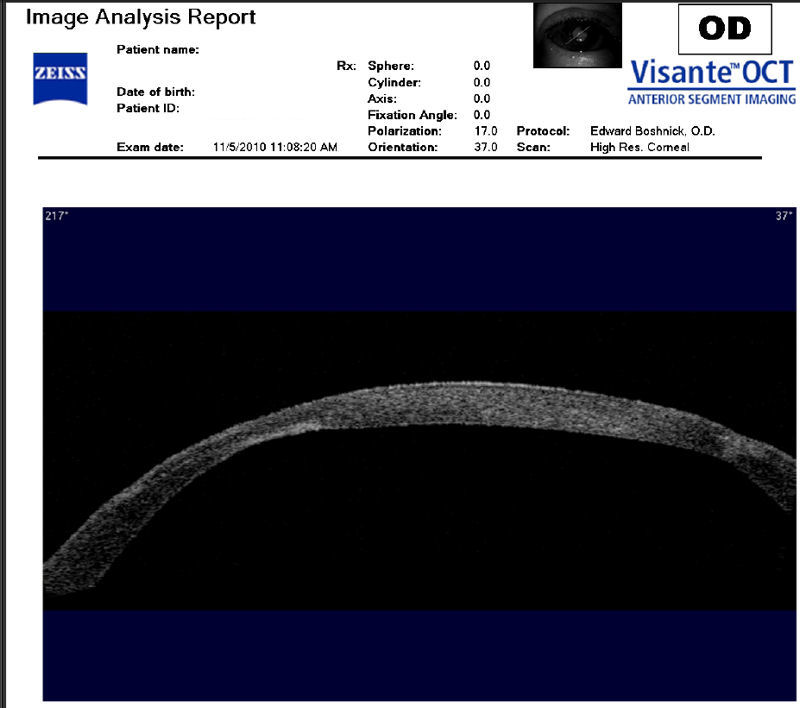
Task: Click the 37° angle marker on scan
Action: (783, 215)
